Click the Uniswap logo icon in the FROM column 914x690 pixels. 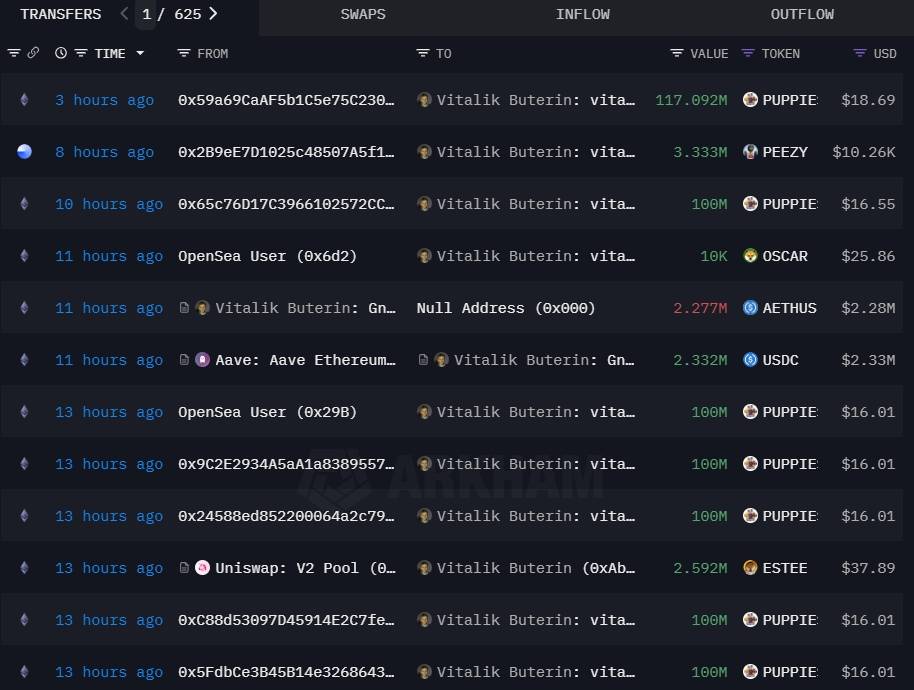(202, 567)
